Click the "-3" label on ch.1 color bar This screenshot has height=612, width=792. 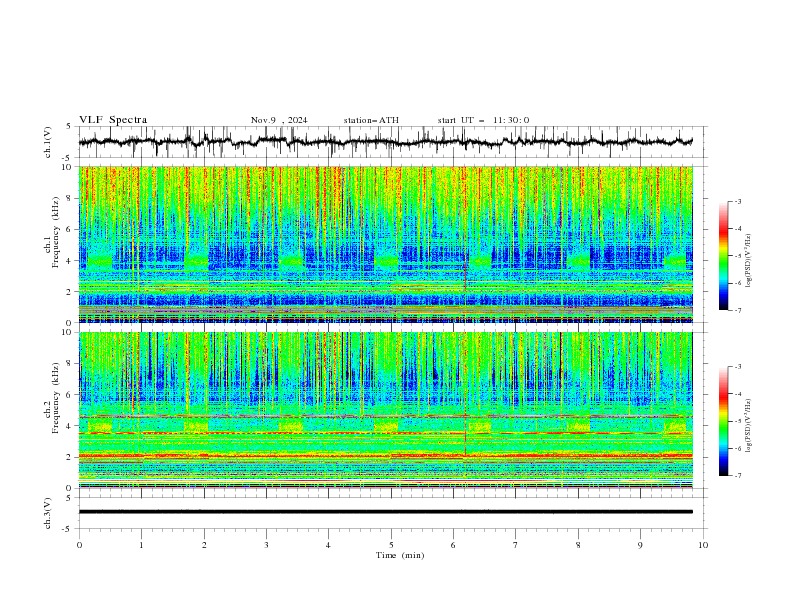pyautogui.click(x=737, y=201)
